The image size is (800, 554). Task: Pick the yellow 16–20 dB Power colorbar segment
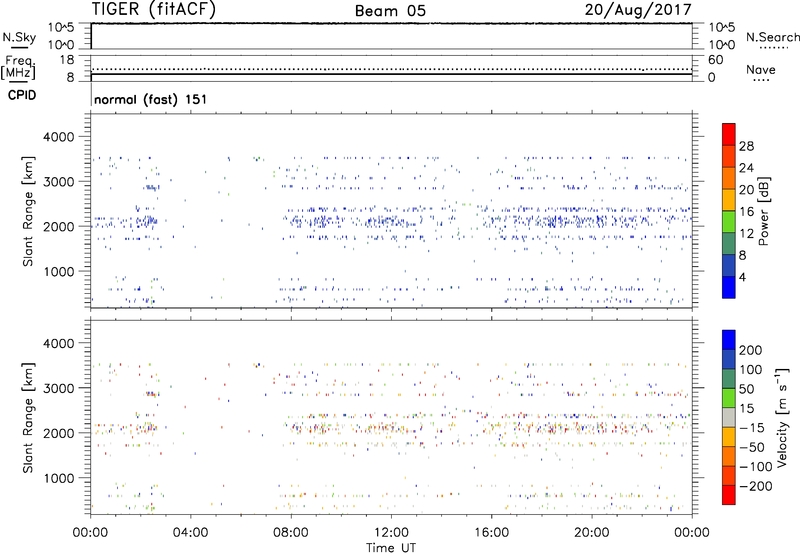[x=729, y=200]
